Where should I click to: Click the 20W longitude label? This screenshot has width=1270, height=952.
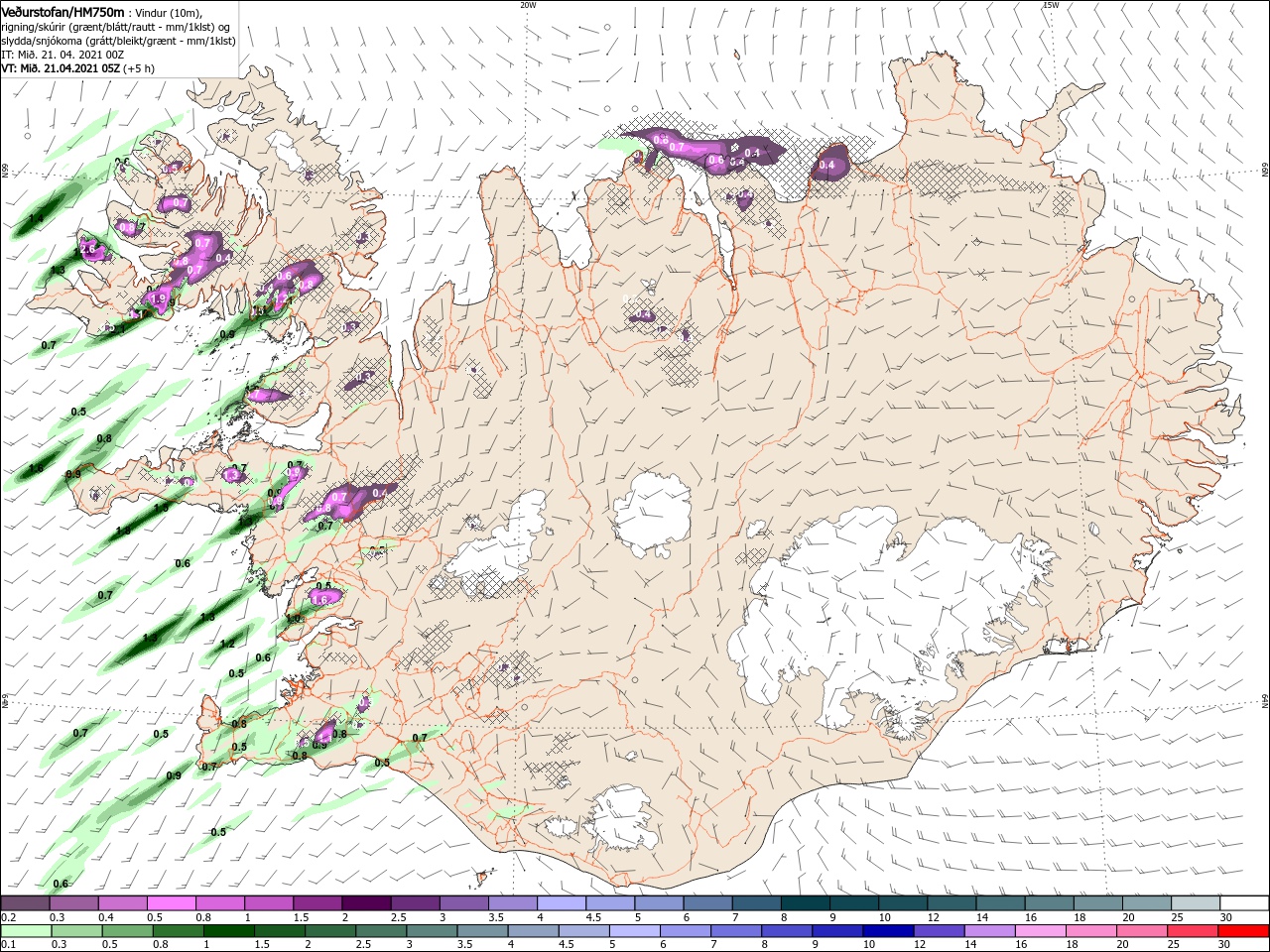[528, 5]
